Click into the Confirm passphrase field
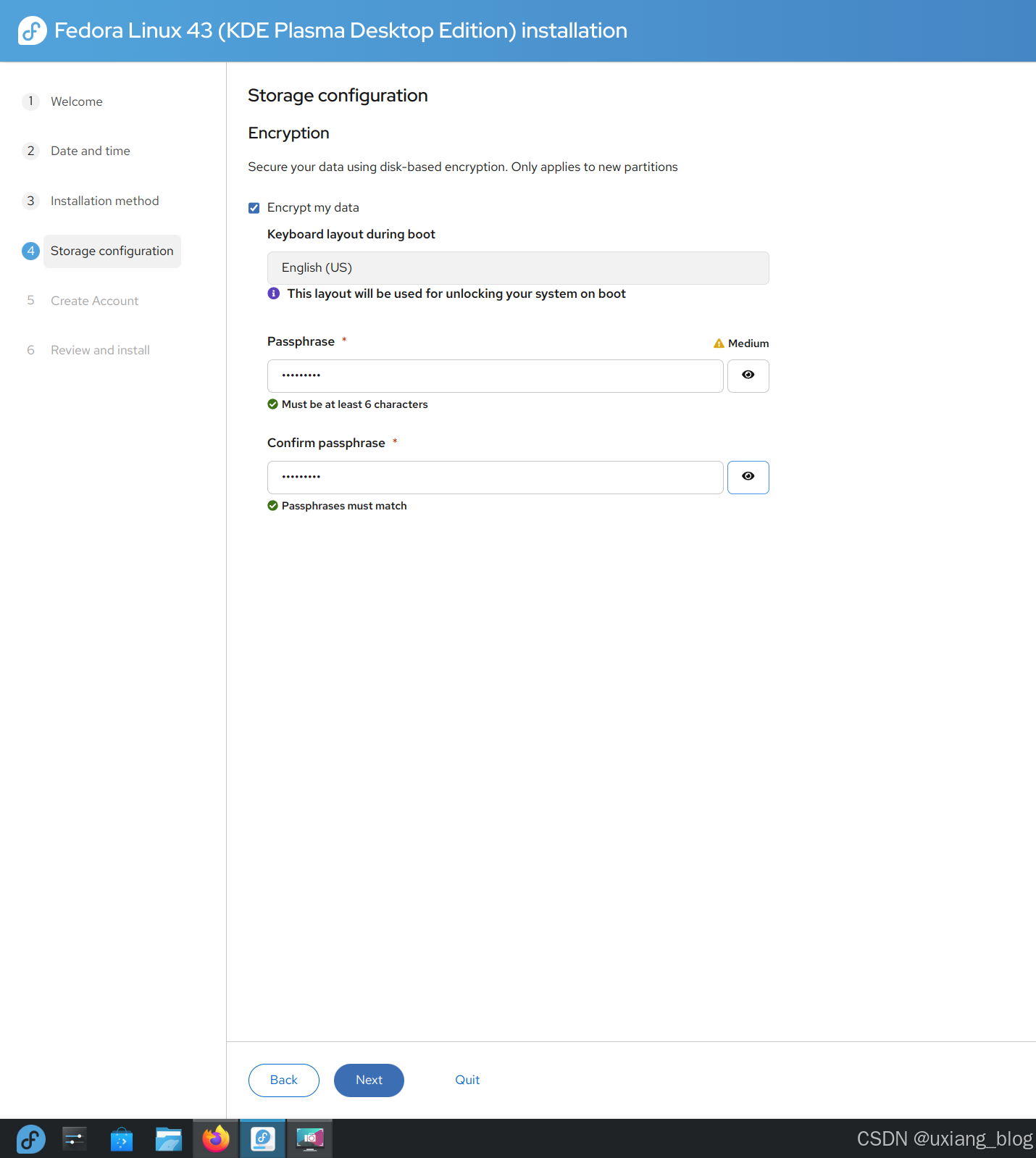The width and height of the screenshot is (1036, 1158). click(496, 478)
